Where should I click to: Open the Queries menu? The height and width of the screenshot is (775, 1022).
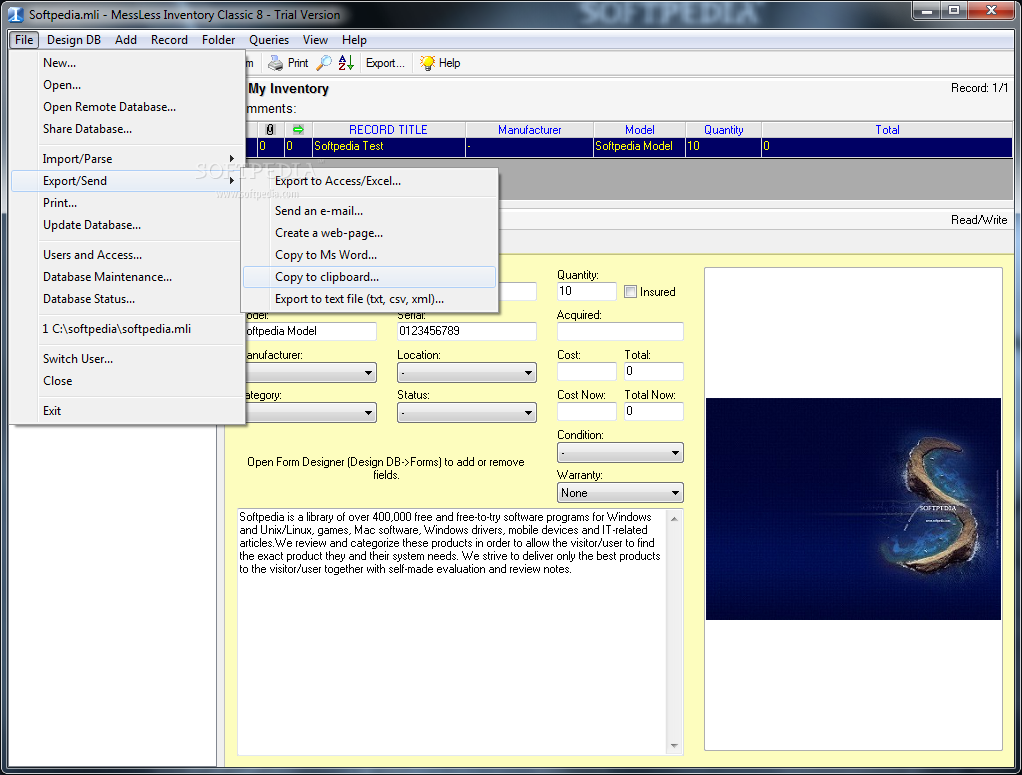[x=269, y=40]
